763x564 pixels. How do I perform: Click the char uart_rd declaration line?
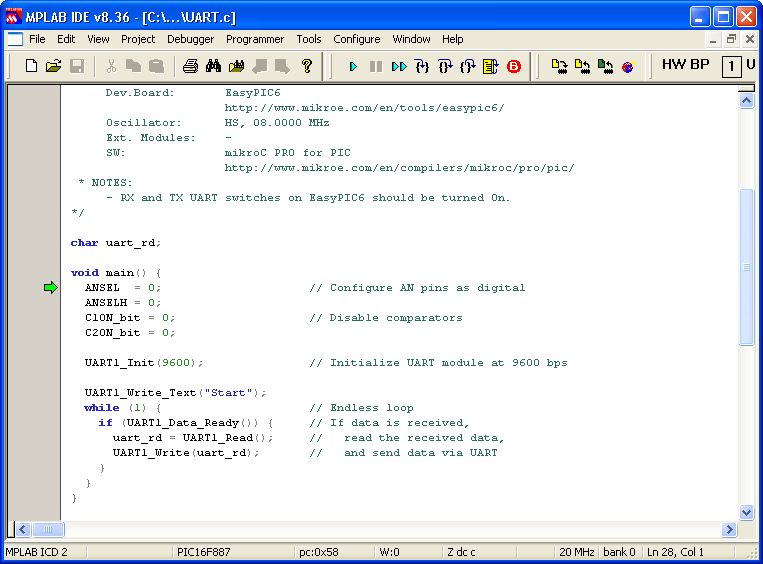click(x=115, y=242)
